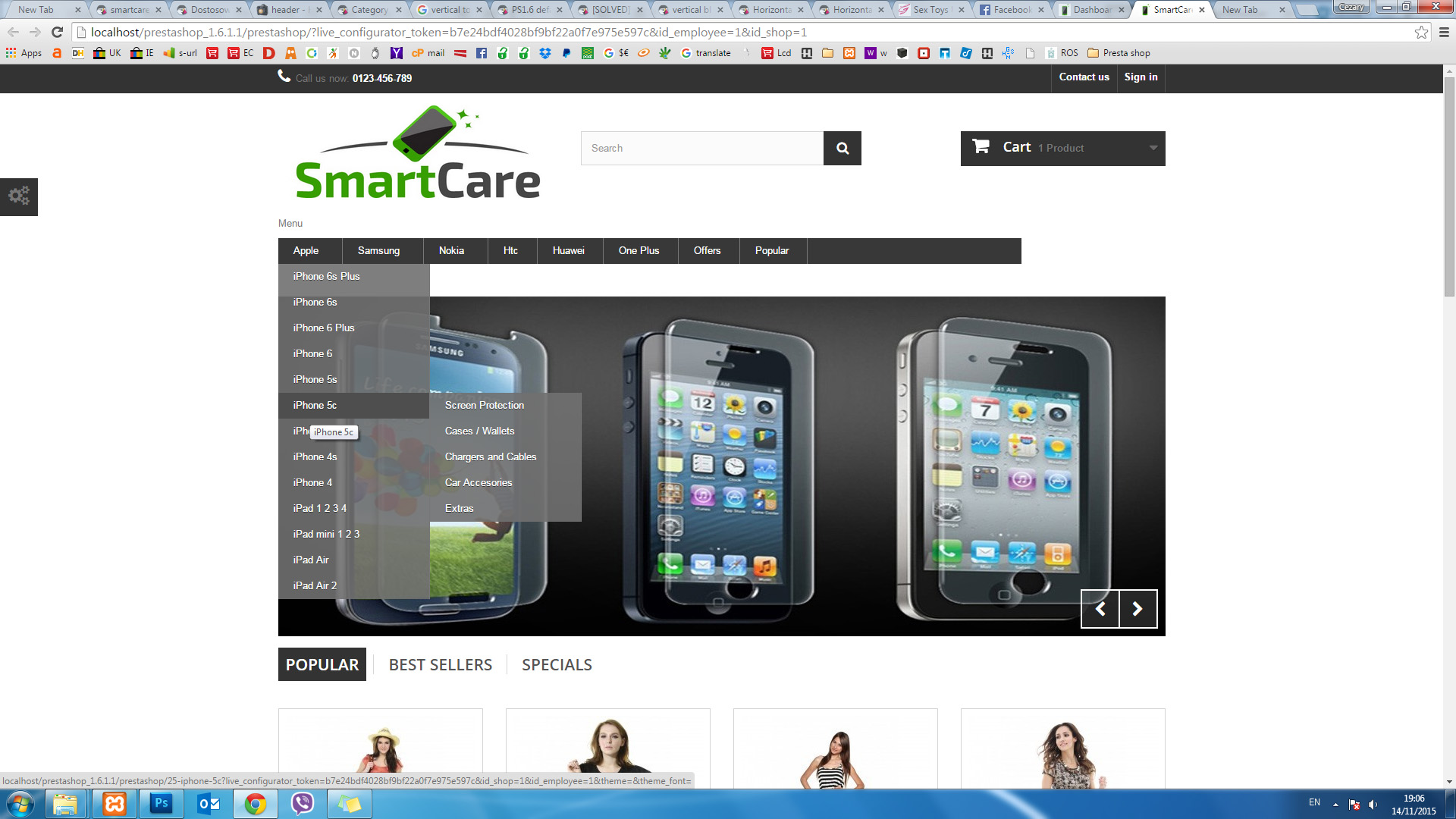Open the Popular menu item

(772, 250)
